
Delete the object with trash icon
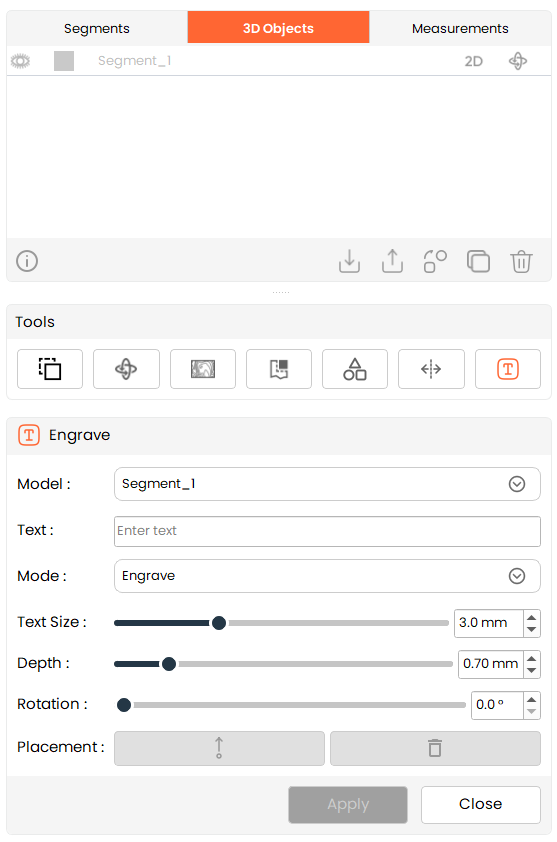521,262
